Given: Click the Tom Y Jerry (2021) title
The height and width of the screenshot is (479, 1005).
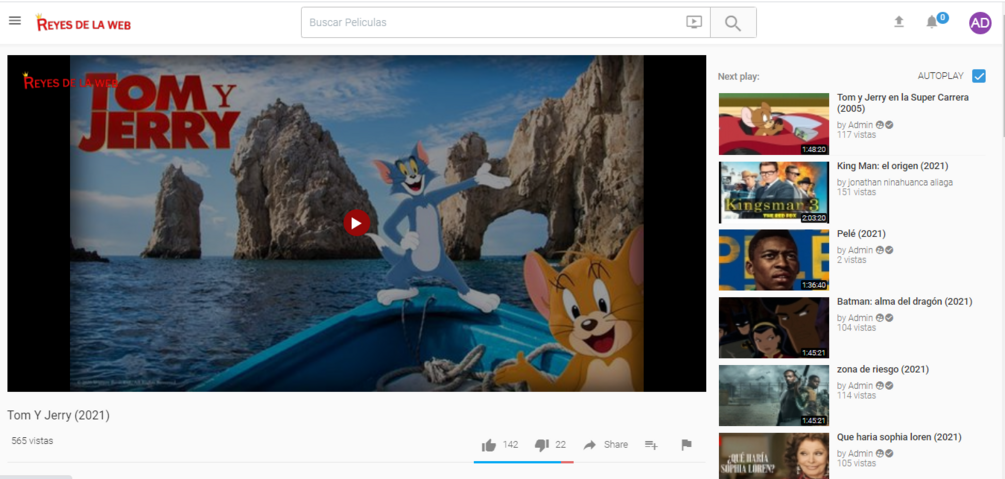Looking at the screenshot, I should point(58,416).
